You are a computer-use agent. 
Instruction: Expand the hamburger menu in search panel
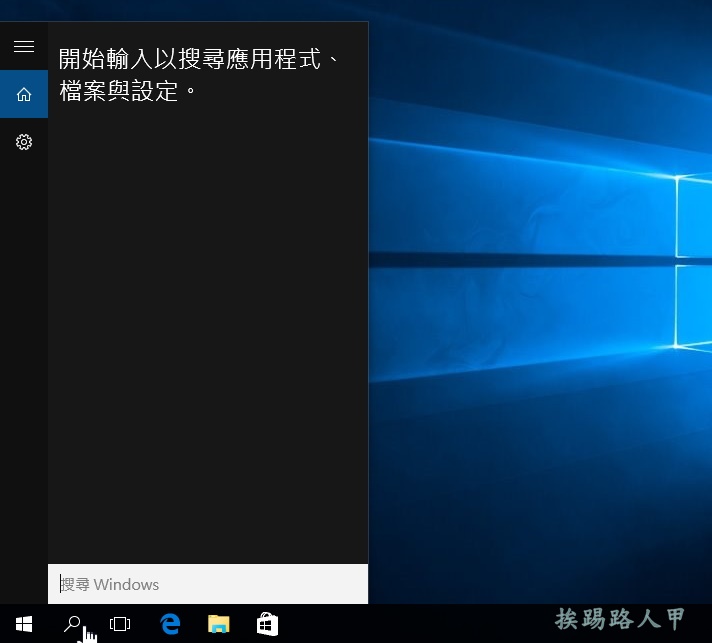coord(24,46)
